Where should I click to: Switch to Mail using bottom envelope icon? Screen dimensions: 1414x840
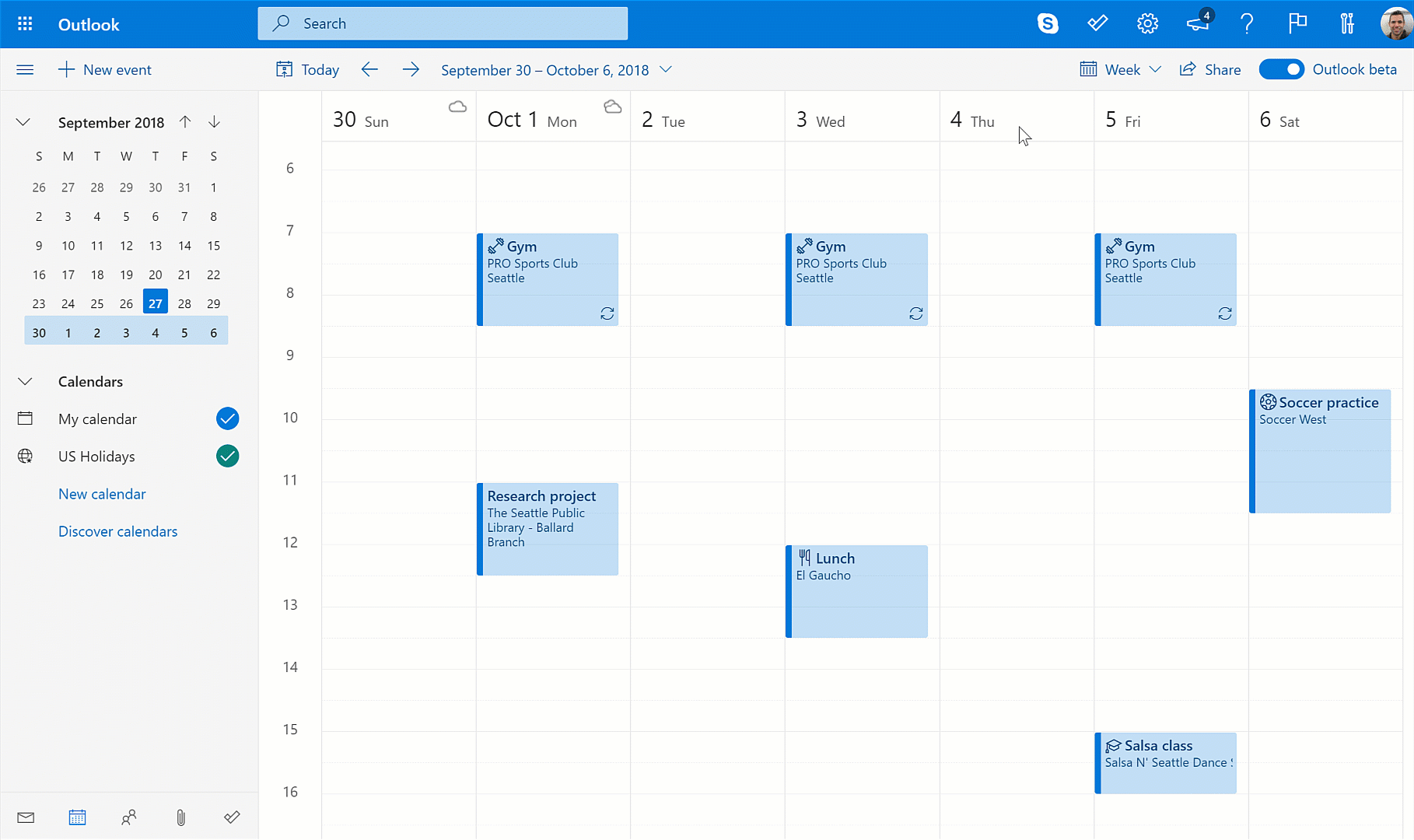click(26, 817)
